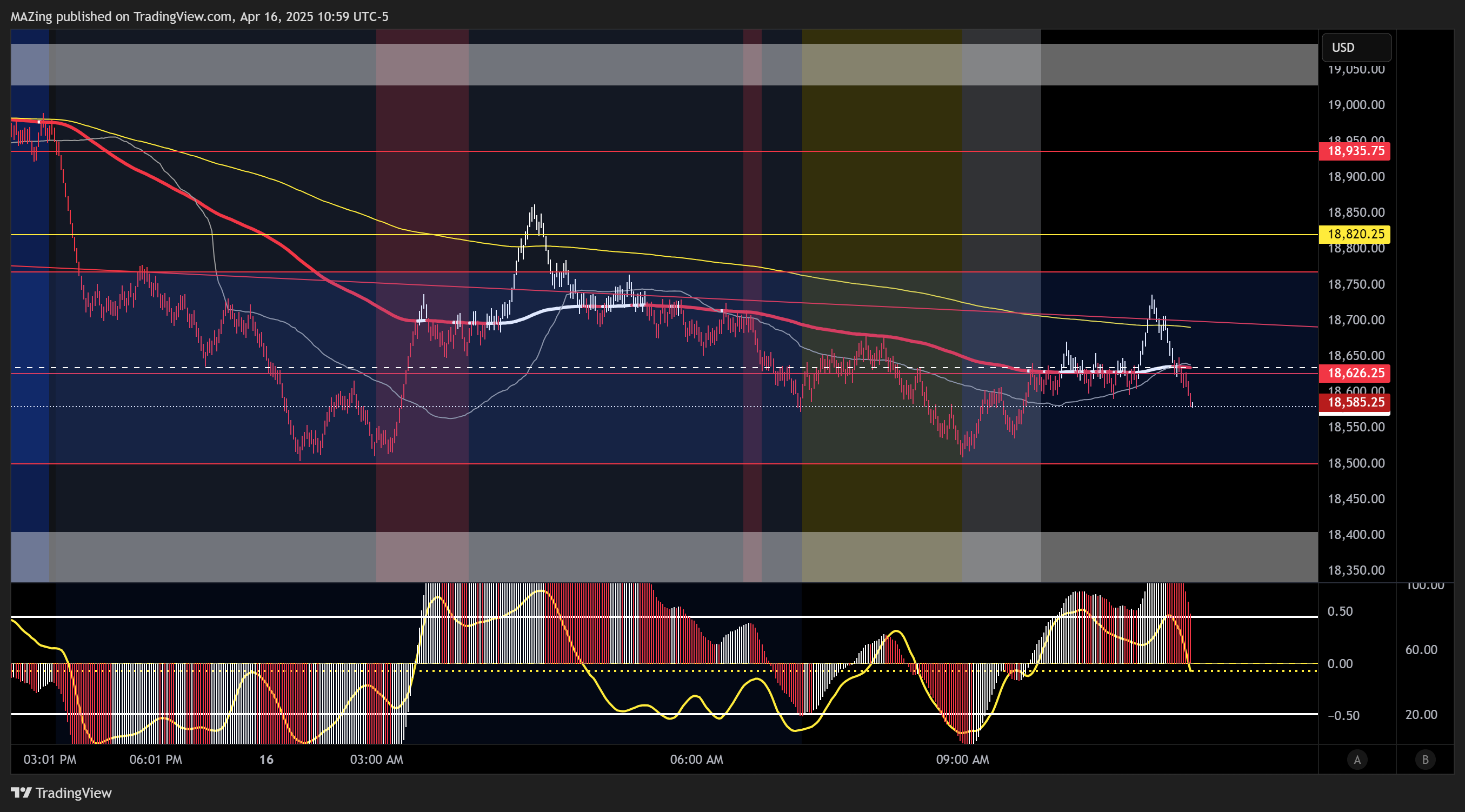Click the 20.00 indicator scale value
Image resolution: width=1465 pixels, height=812 pixels.
click(1421, 715)
